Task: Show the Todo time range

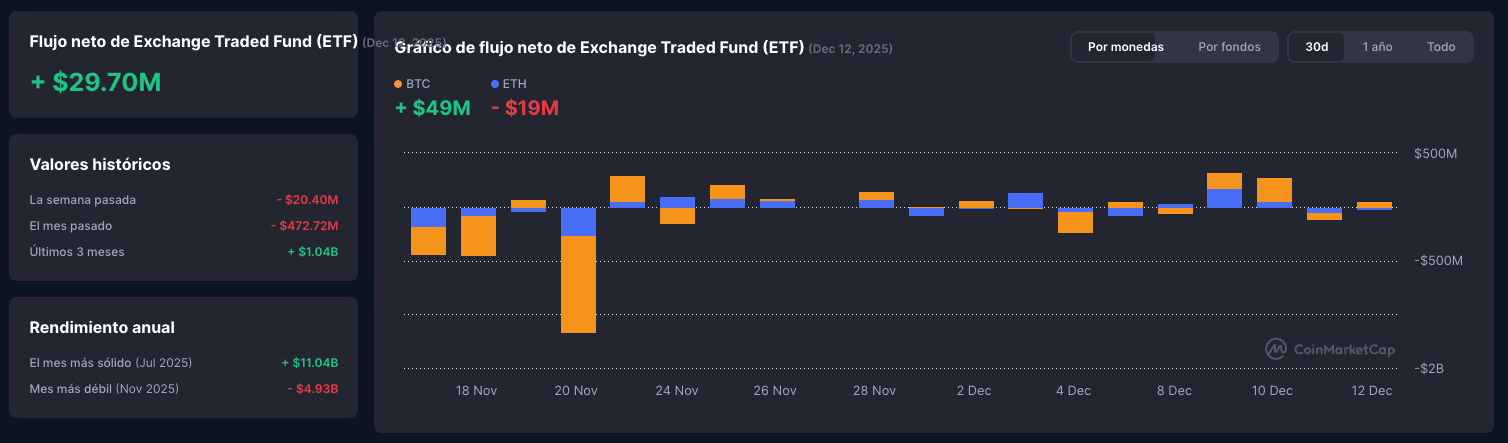Action: [x=1441, y=47]
